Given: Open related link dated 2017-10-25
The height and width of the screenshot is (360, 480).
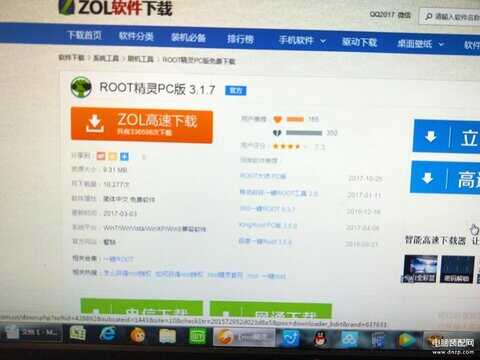Looking at the screenshot, I should pos(263,176).
